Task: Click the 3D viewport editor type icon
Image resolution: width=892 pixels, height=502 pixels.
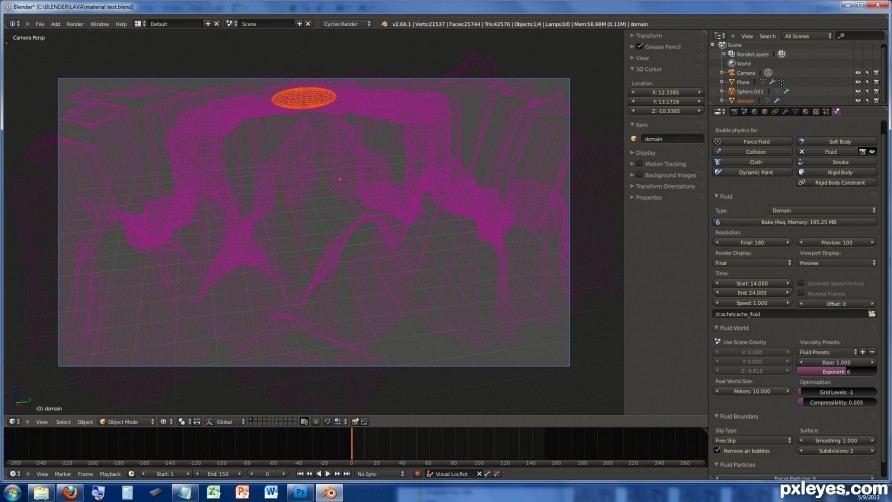Action: point(12,422)
